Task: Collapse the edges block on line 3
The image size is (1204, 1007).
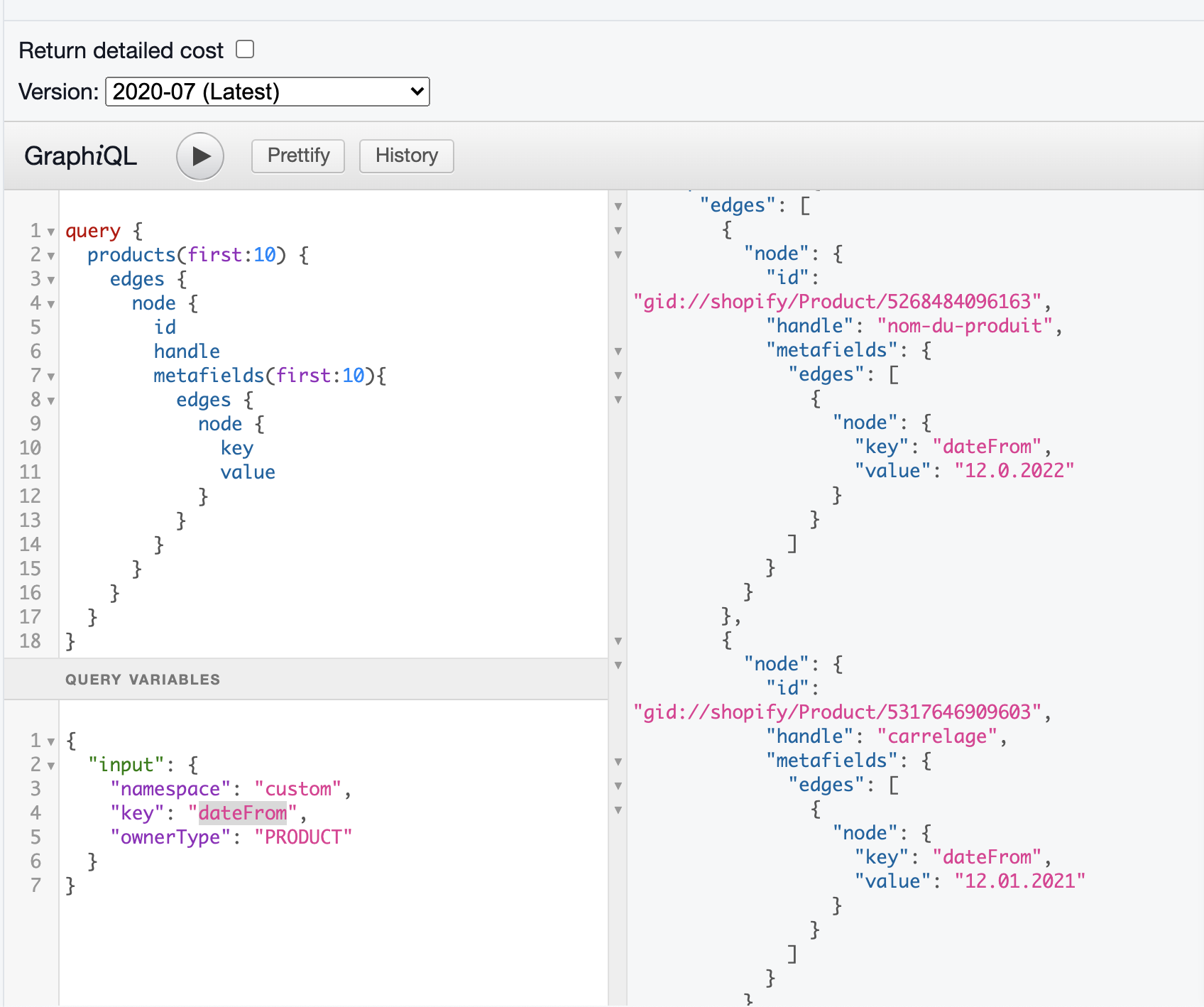Action: point(50,280)
